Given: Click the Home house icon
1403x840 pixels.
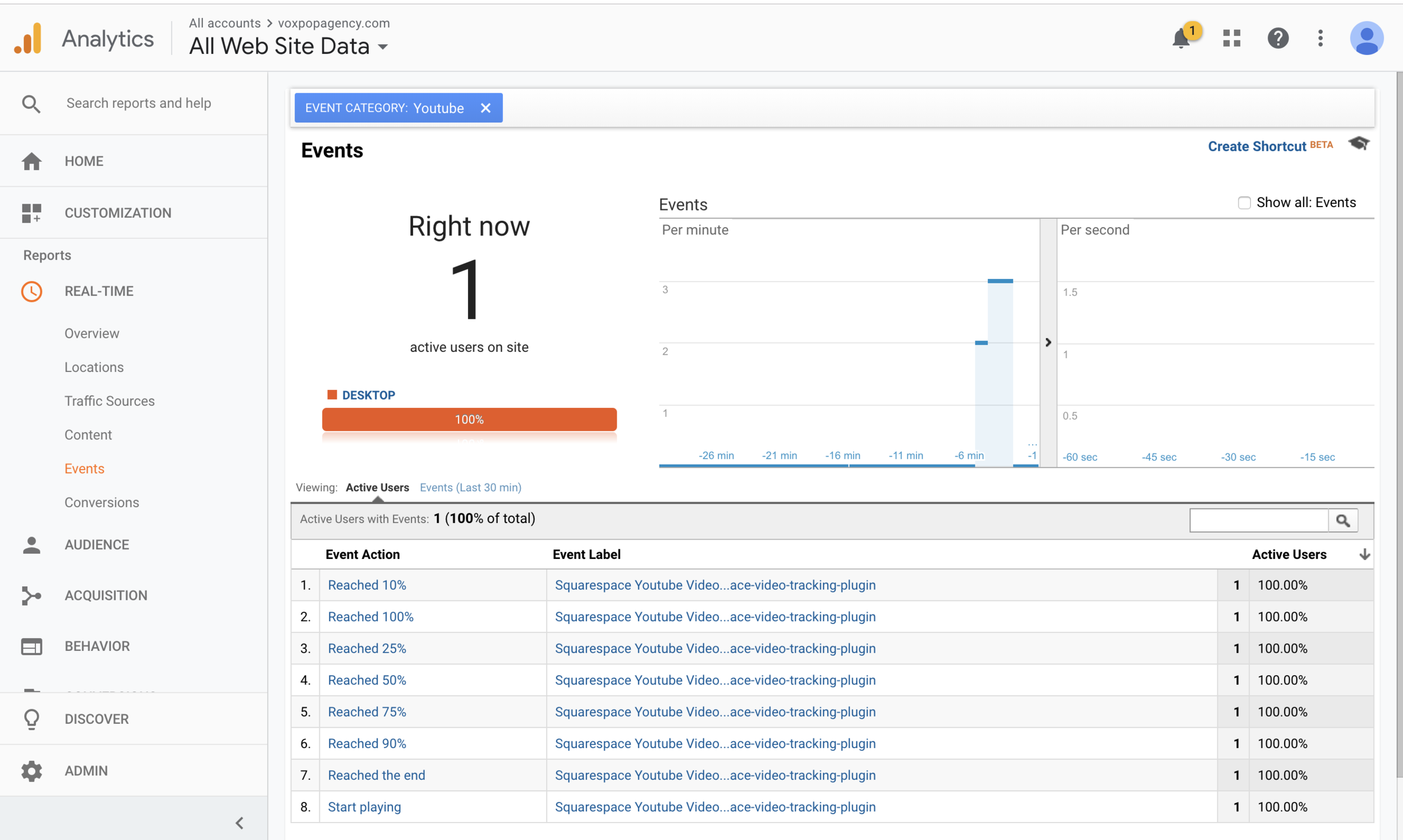Looking at the screenshot, I should tap(31, 161).
